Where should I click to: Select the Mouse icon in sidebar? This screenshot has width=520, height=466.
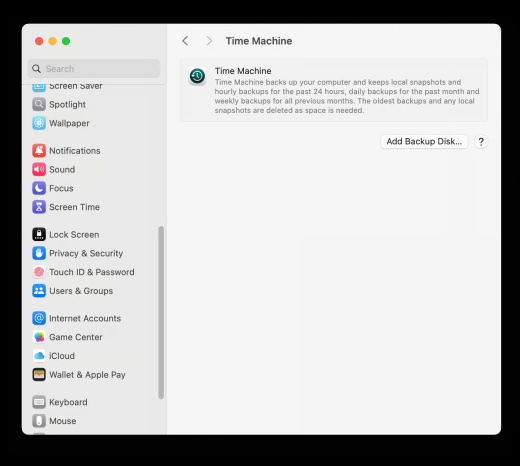(x=39, y=421)
